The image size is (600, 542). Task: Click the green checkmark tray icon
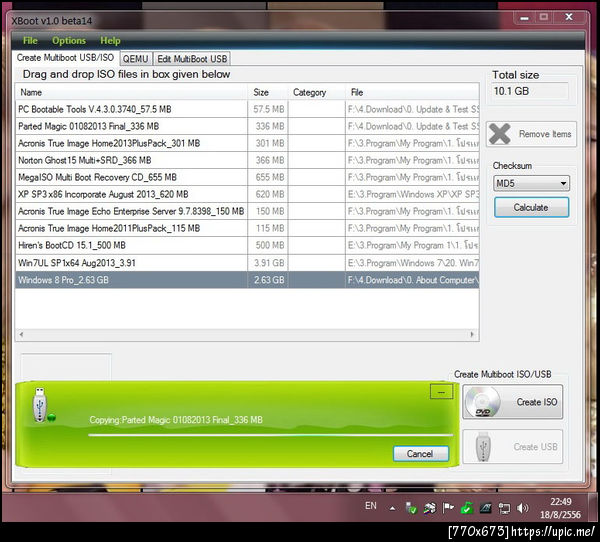coord(467,508)
